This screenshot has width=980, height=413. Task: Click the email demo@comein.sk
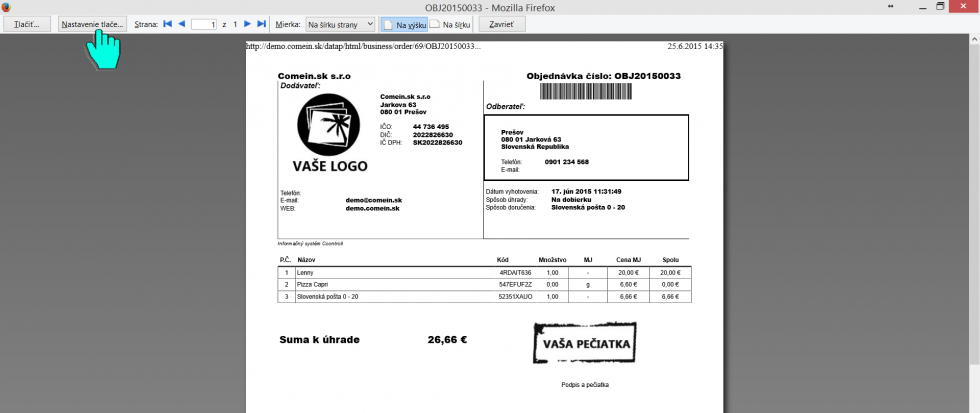pyautogui.click(x=374, y=201)
